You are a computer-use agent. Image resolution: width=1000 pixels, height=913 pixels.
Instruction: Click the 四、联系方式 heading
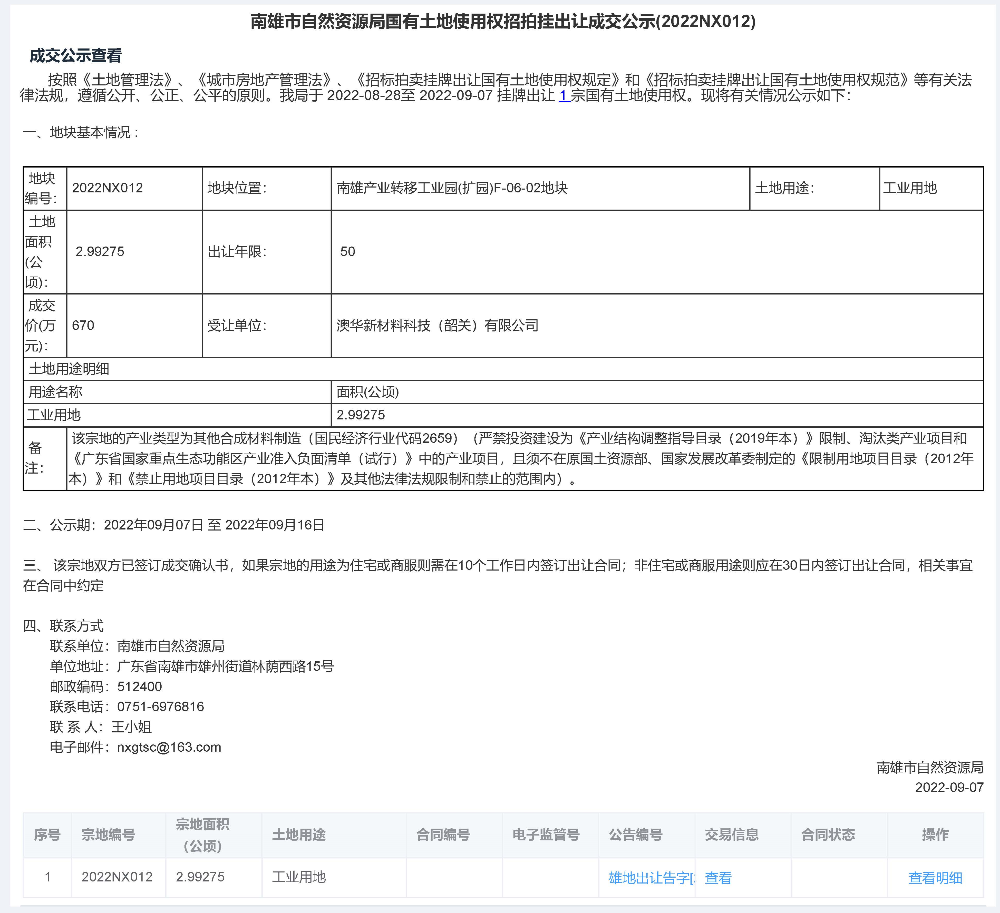[63, 625]
